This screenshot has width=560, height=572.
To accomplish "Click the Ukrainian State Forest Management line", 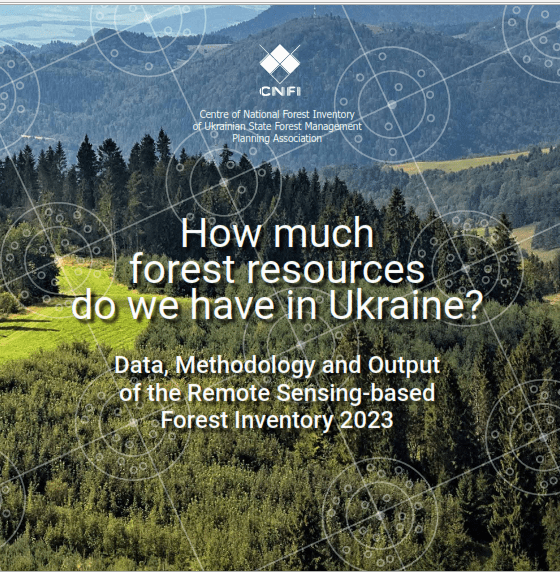I will point(277,126).
